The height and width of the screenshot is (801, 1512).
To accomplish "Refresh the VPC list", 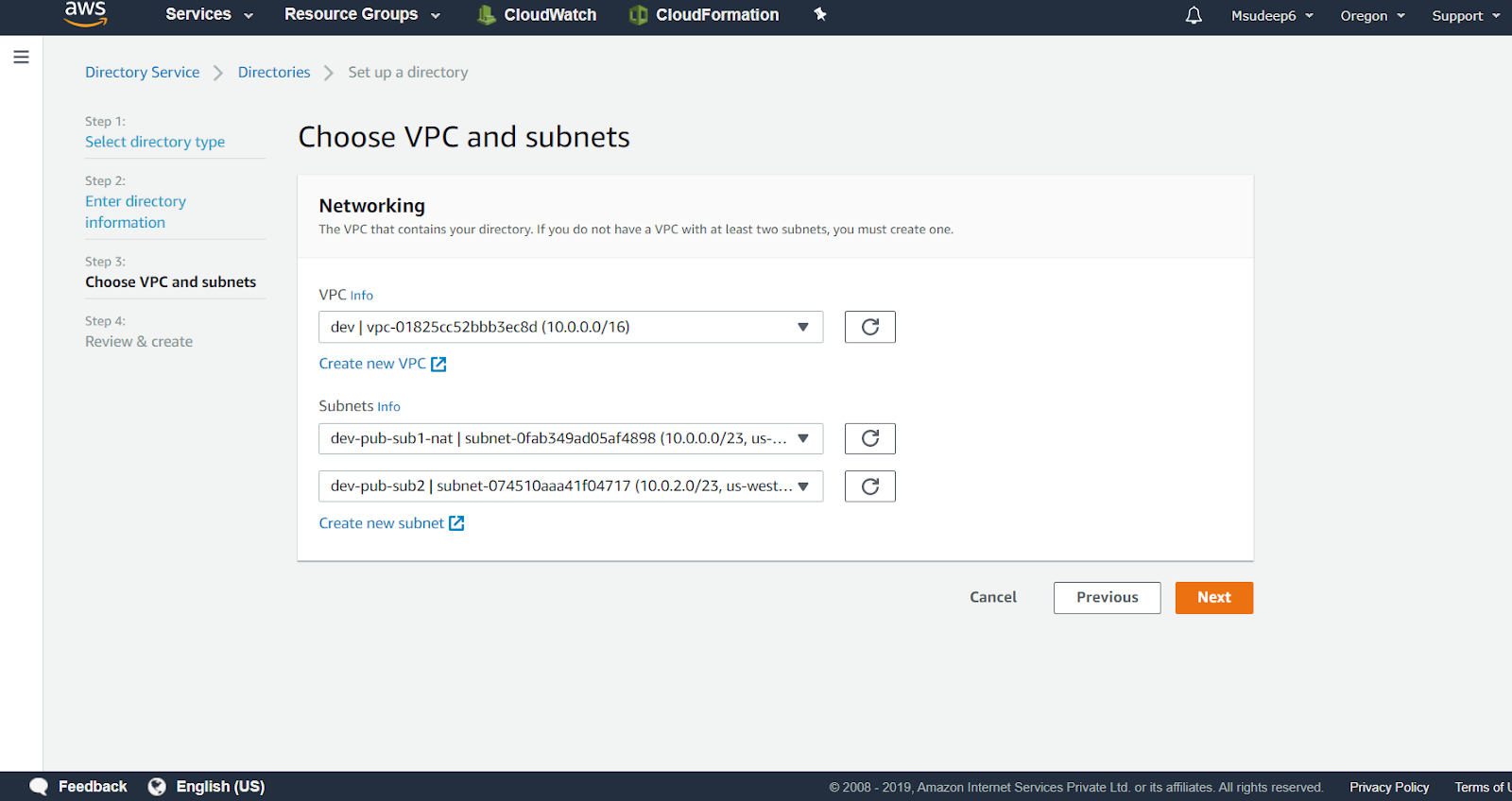I will click(x=869, y=327).
